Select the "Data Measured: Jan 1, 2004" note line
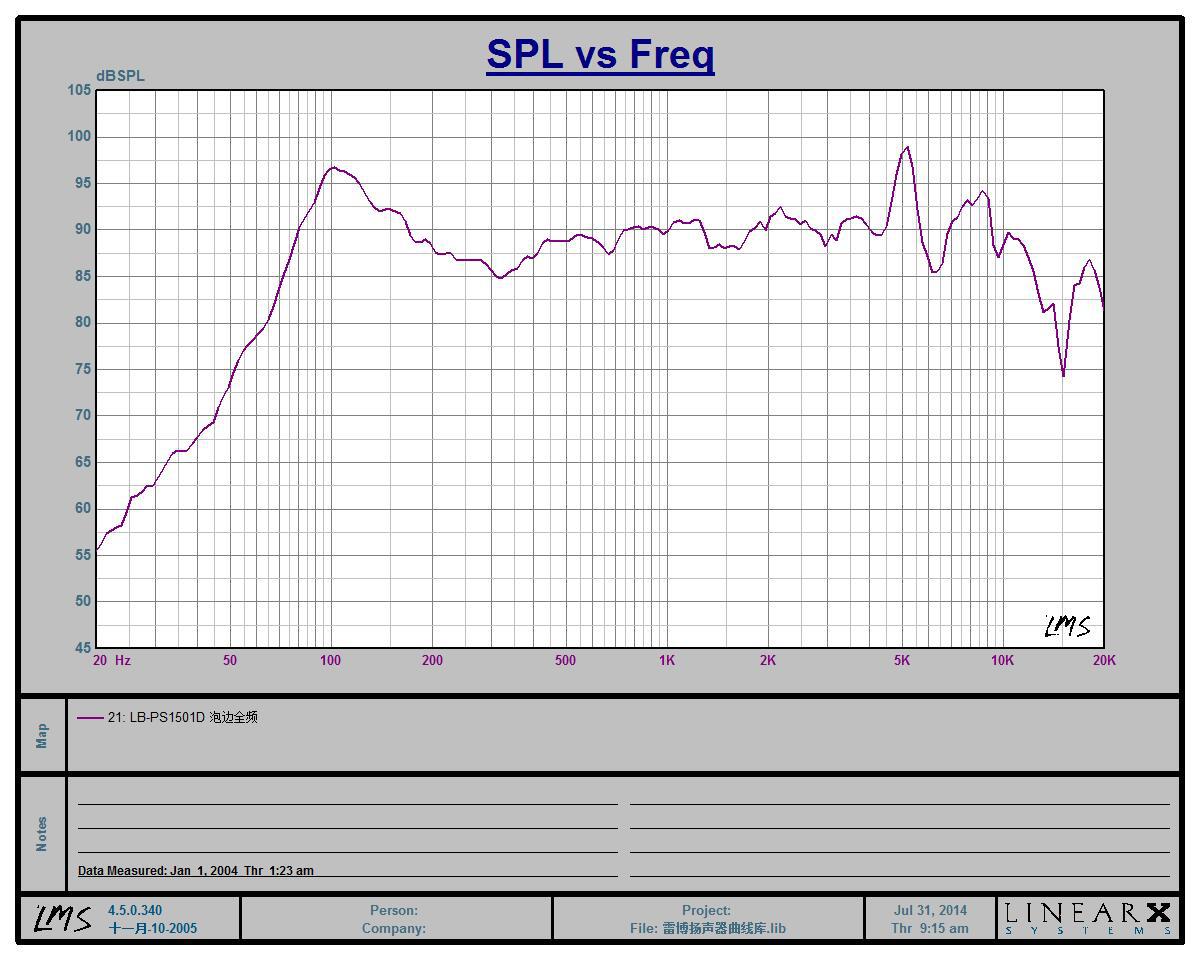This screenshot has height=960, width=1200. click(x=196, y=870)
